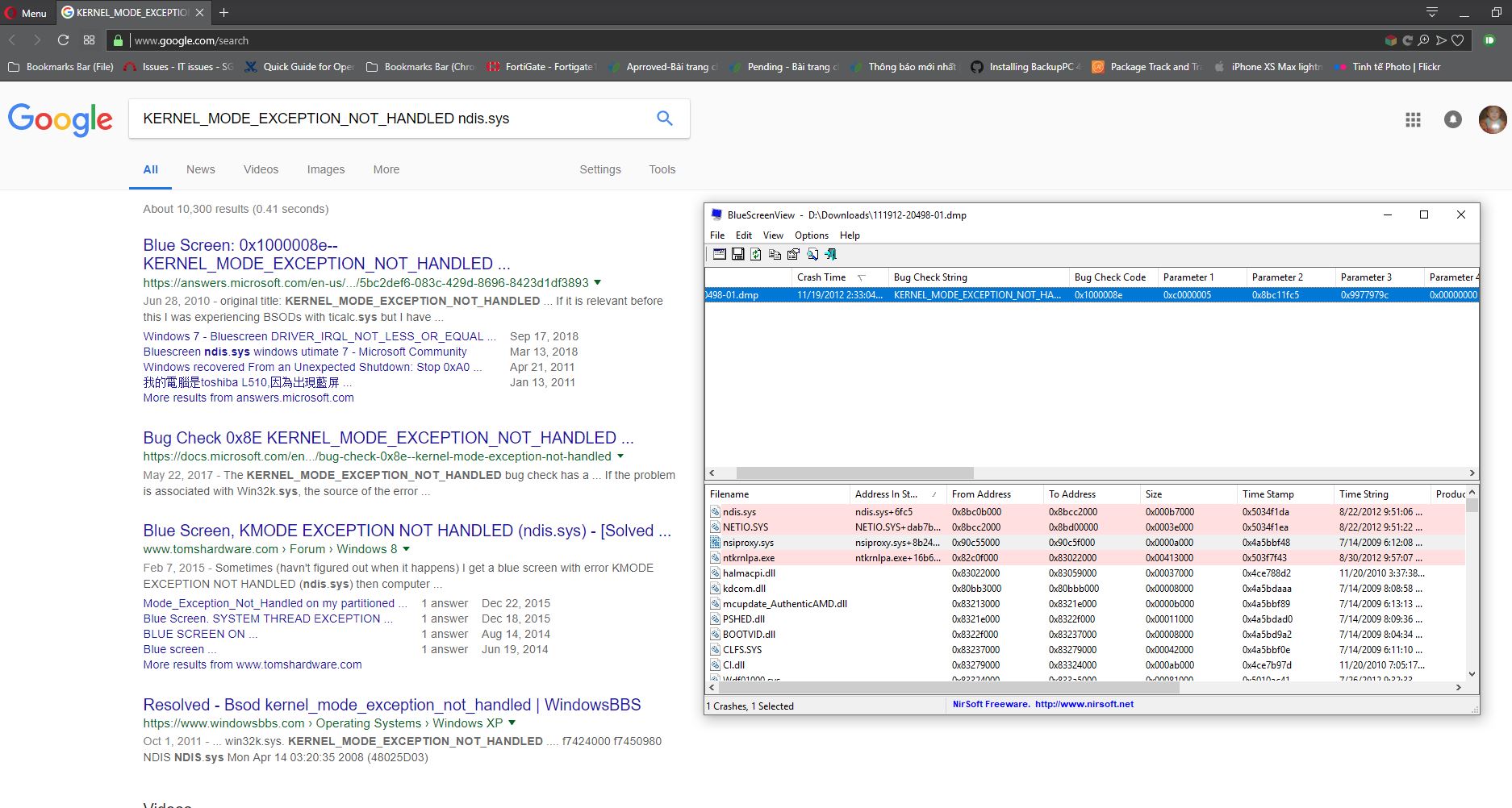Sort by Crash Time column header
1512x808 pixels.
point(840,277)
